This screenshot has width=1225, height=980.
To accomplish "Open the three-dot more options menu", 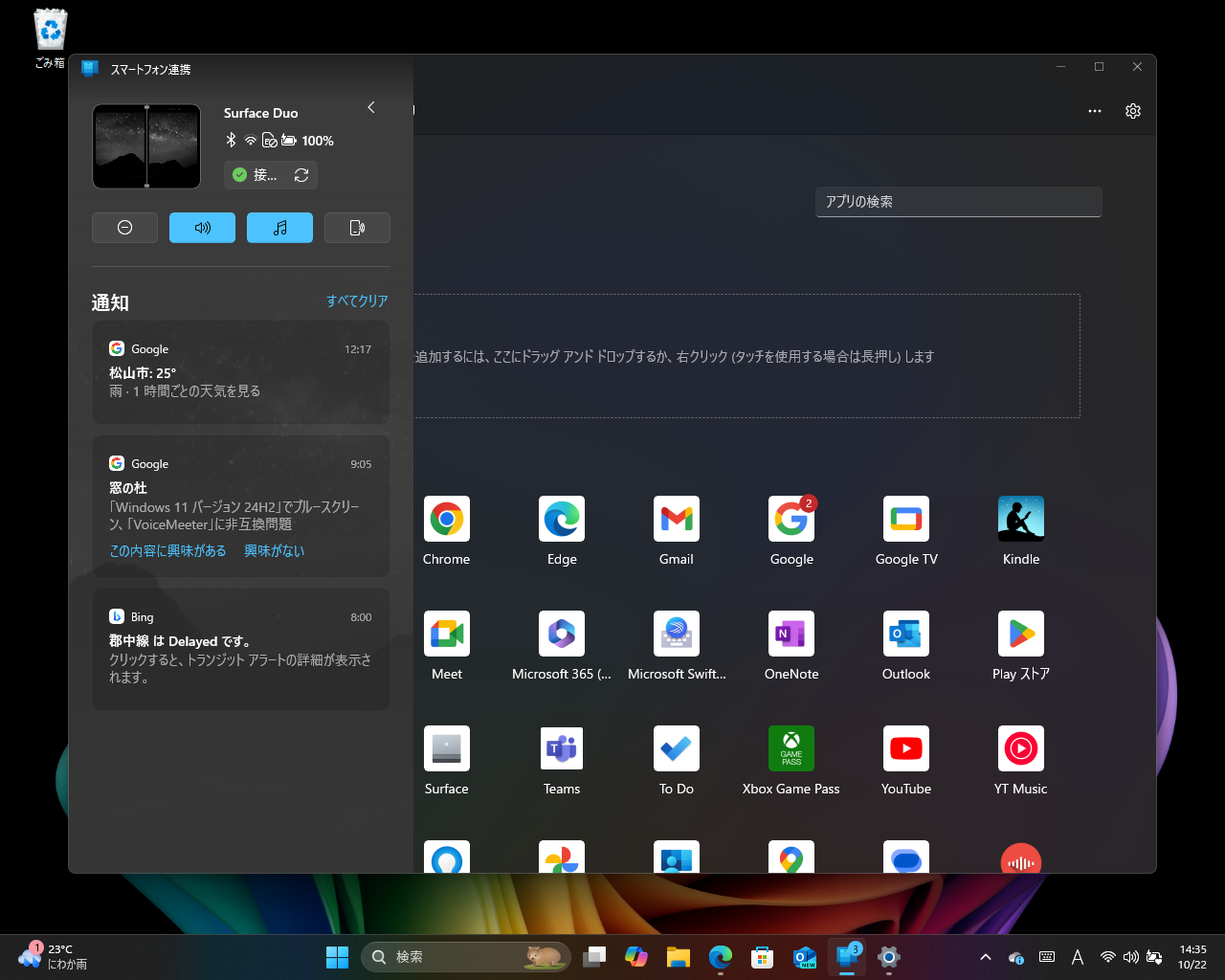I will [1095, 111].
